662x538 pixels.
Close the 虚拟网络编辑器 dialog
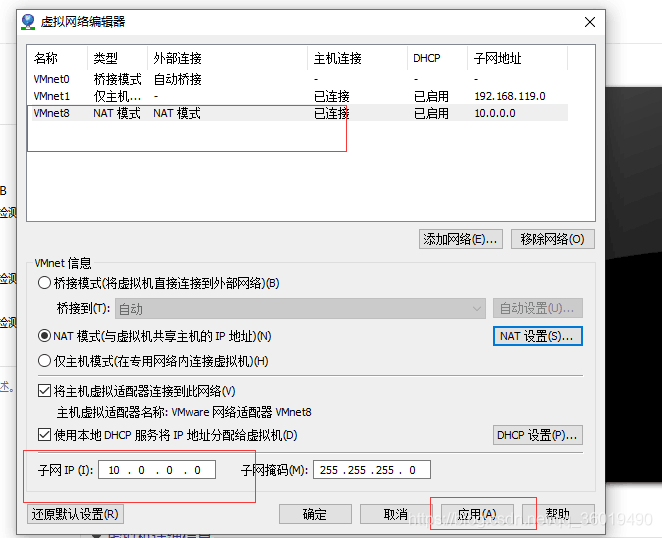[x=590, y=22]
